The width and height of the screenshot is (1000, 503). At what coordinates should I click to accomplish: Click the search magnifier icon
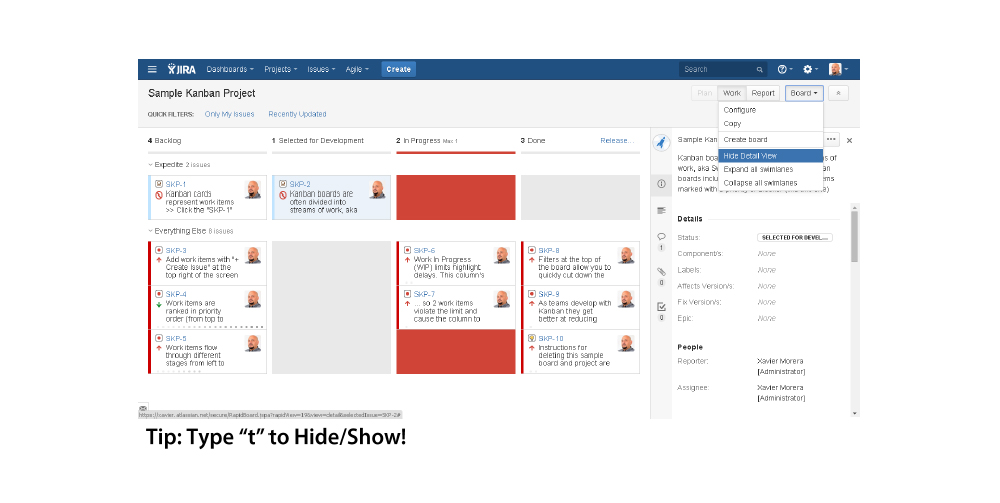pyautogui.click(x=760, y=69)
